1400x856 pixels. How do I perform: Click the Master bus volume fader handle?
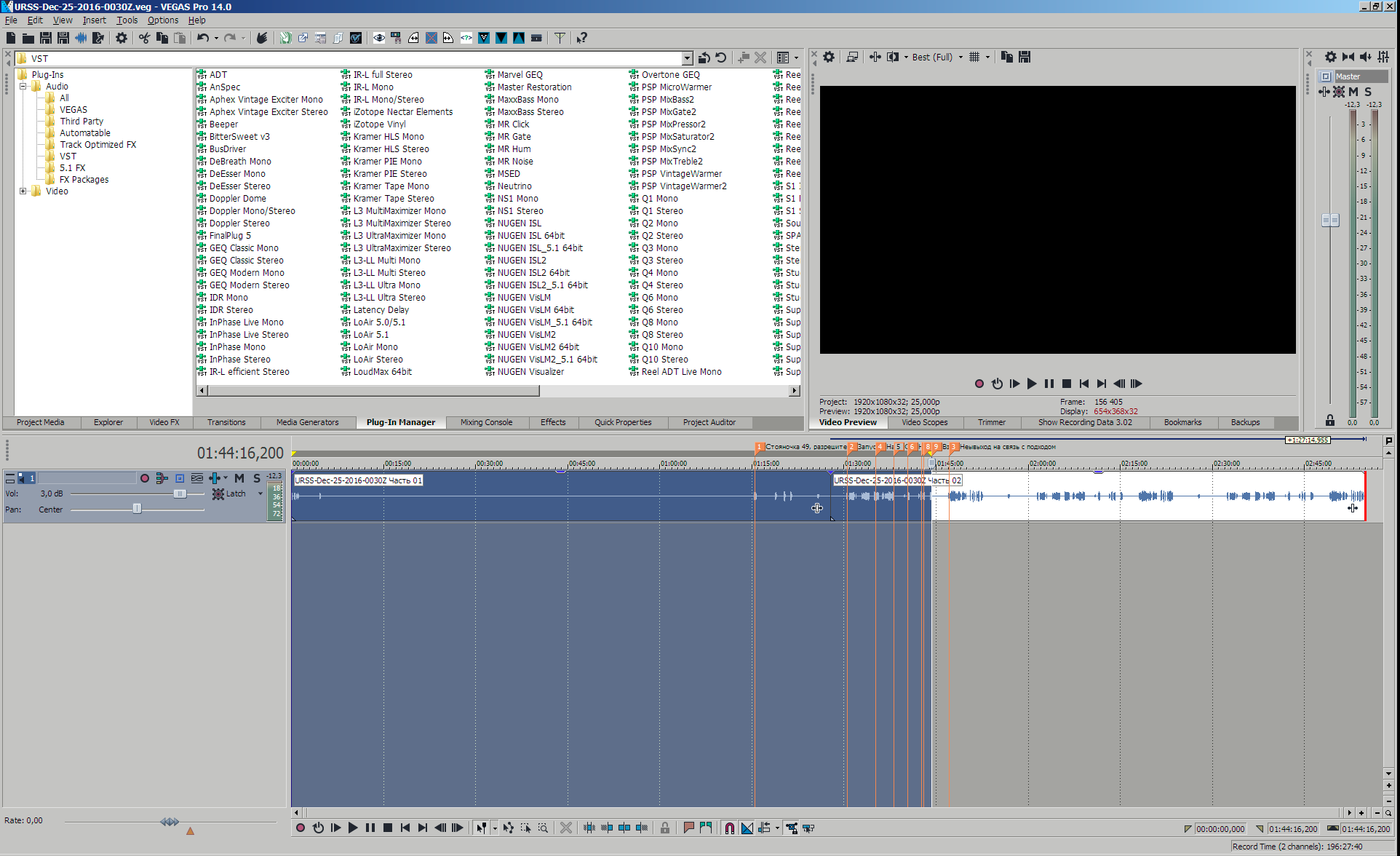pyautogui.click(x=1330, y=220)
